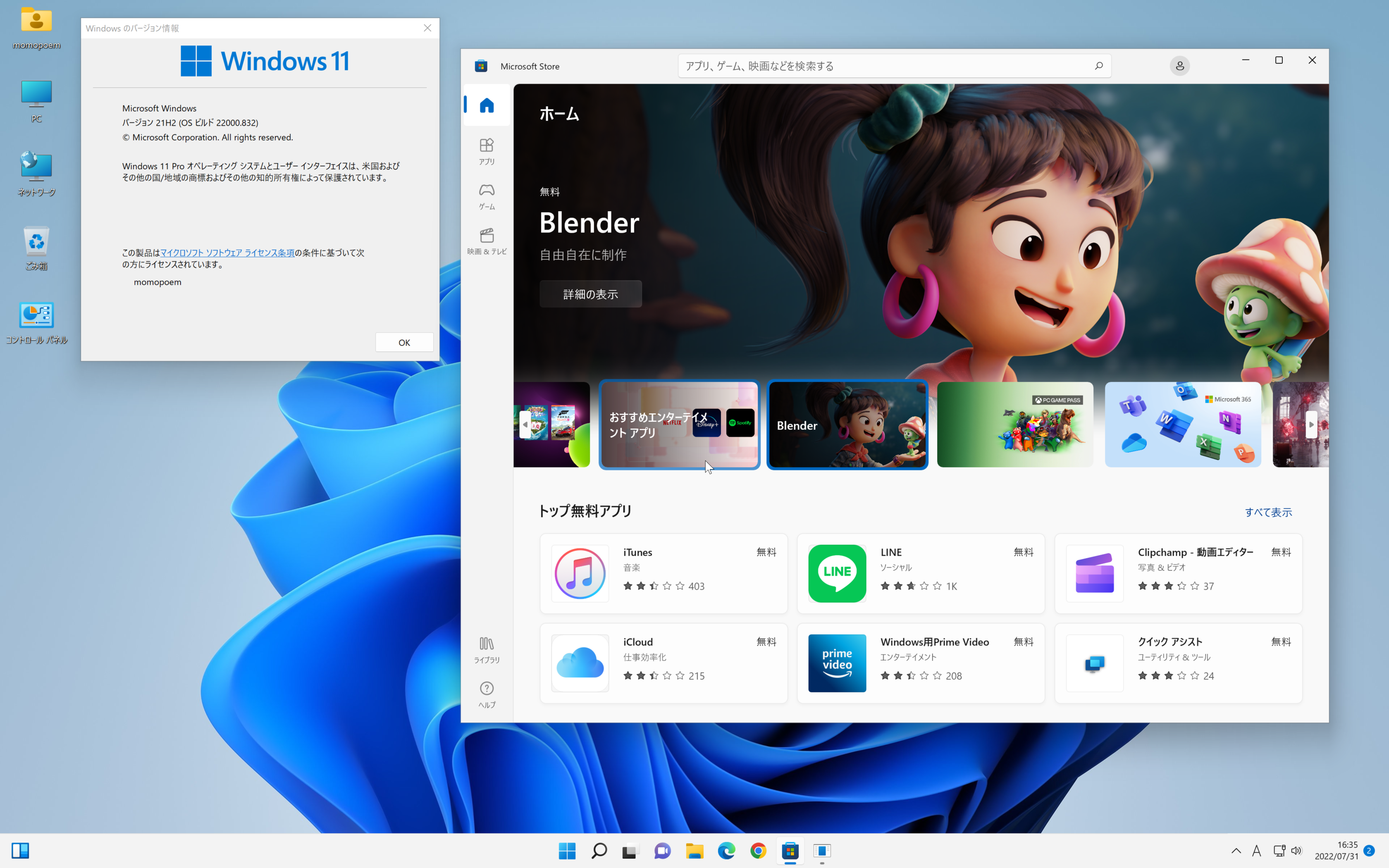The height and width of the screenshot is (868, 1389).
Task: Open Clipchamp app icon in top free apps
Action: 1094,573
